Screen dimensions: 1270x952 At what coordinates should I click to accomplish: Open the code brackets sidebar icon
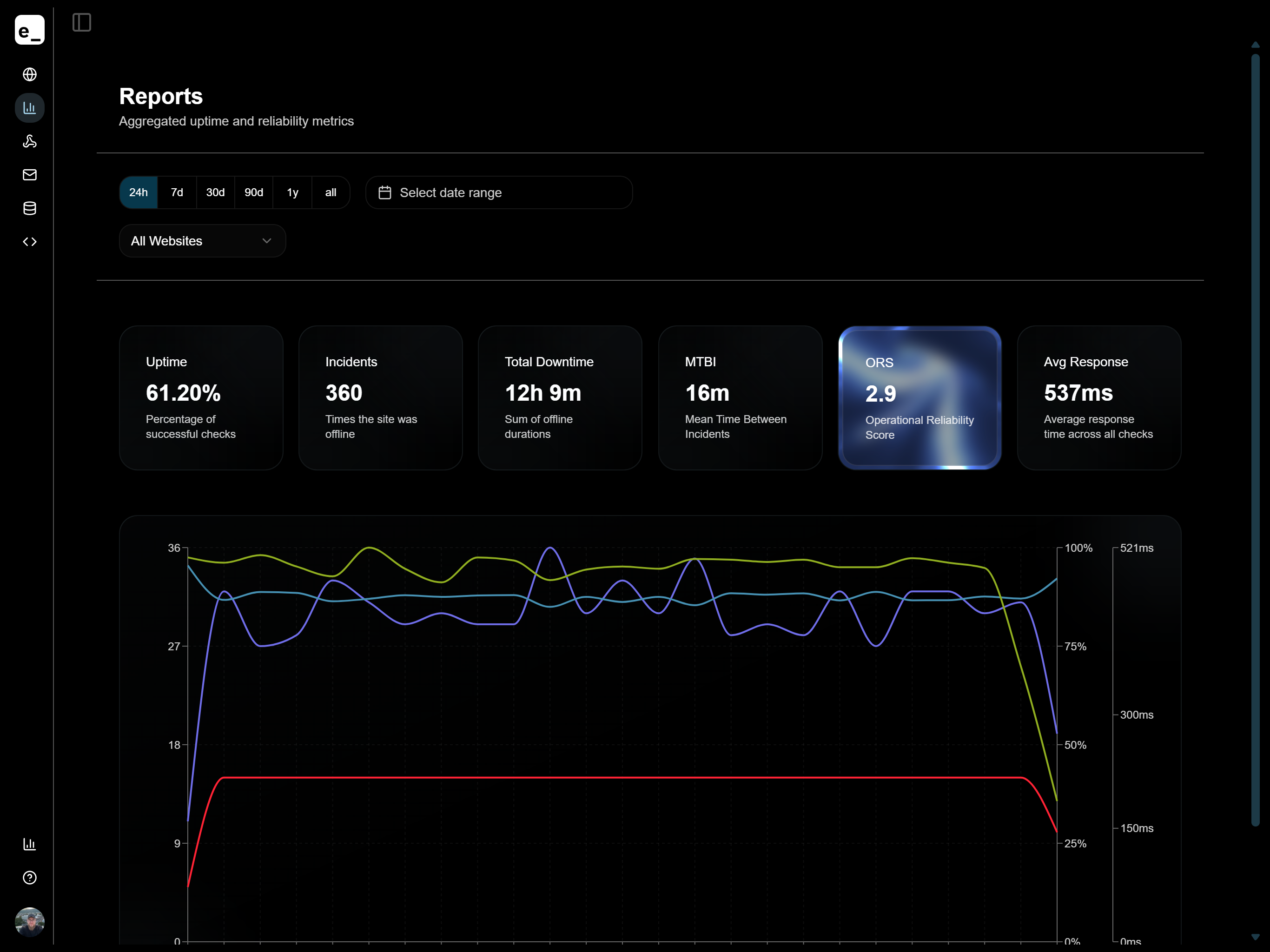(29, 242)
